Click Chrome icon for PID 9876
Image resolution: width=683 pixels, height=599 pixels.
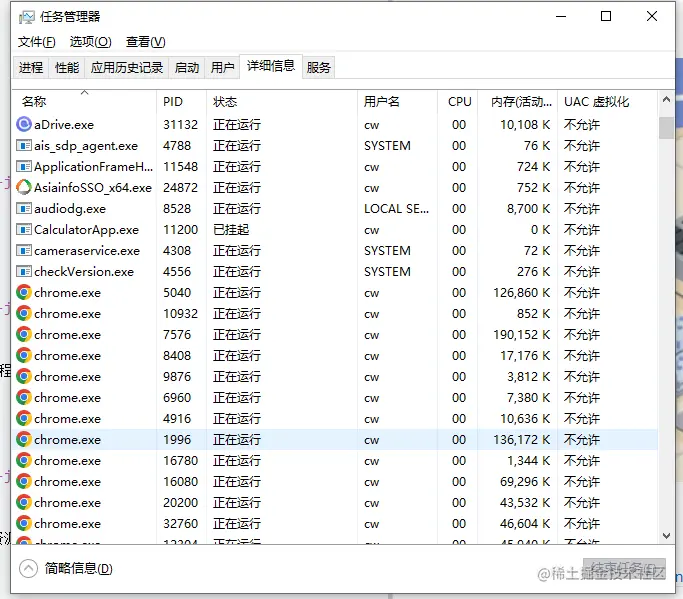(24, 376)
